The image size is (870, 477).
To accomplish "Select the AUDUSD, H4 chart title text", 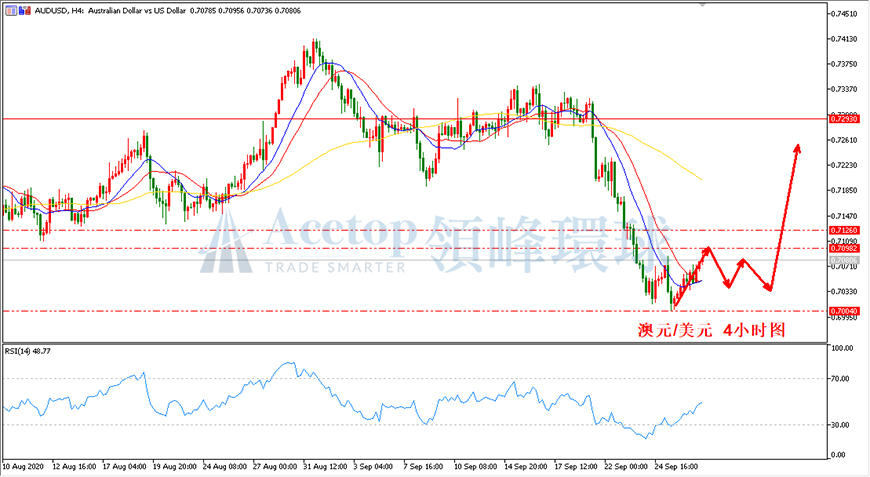I will pos(51,11).
